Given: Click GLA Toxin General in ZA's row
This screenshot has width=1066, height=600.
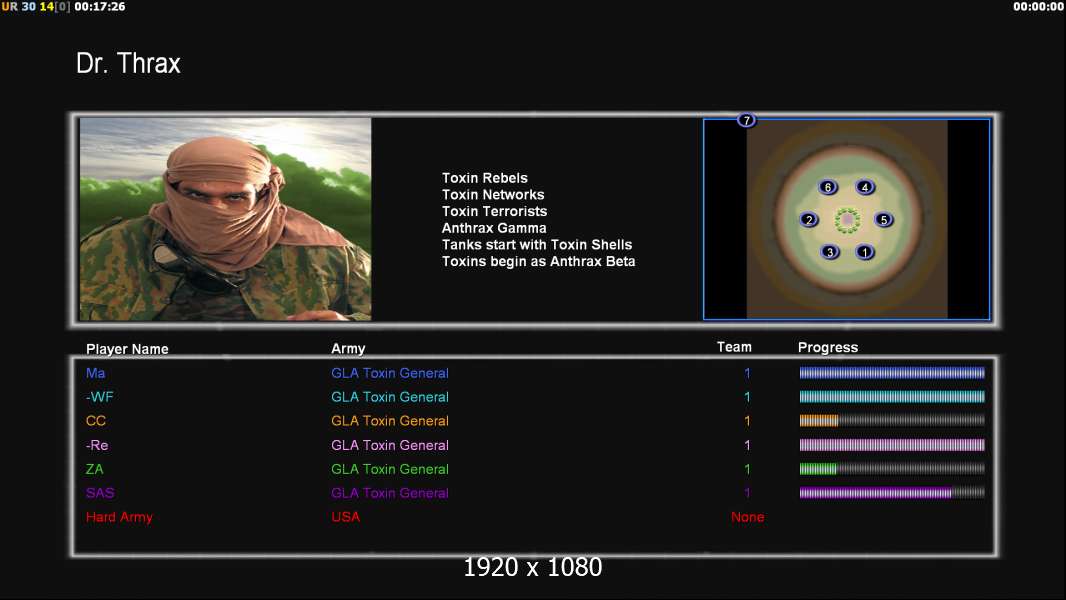Looking at the screenshot, I should click(390, 469).
